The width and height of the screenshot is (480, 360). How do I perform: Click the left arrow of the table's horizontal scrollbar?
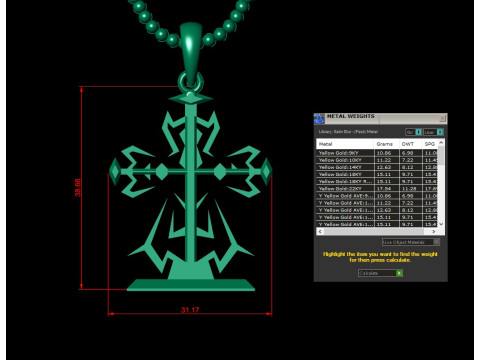(320, 231)
